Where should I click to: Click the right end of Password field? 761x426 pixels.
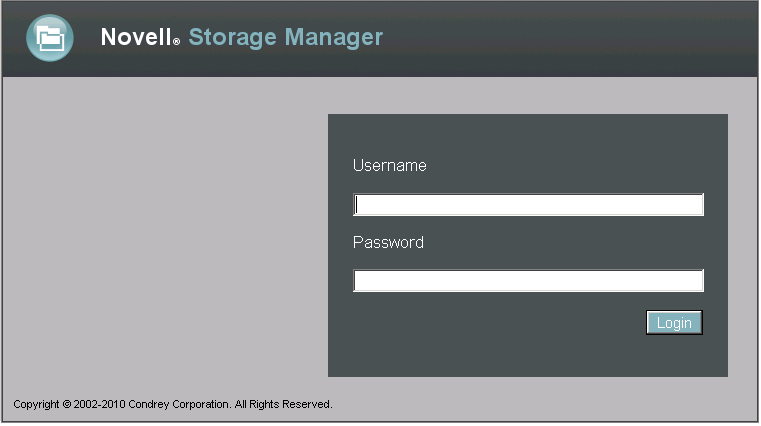[x=696, y=281]
